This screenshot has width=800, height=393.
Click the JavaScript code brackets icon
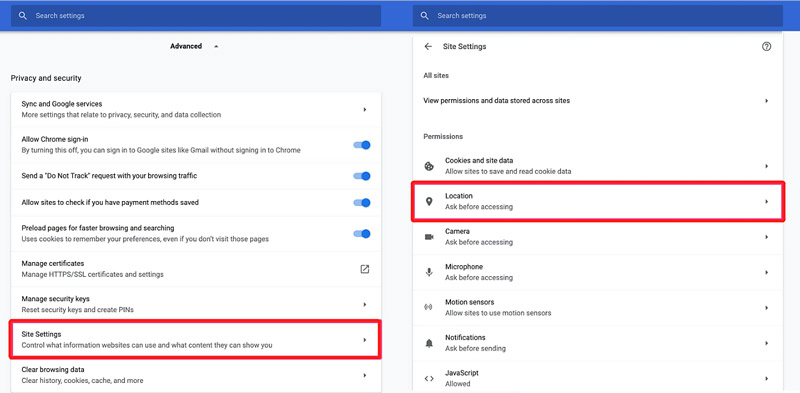[x=429, y=378]
